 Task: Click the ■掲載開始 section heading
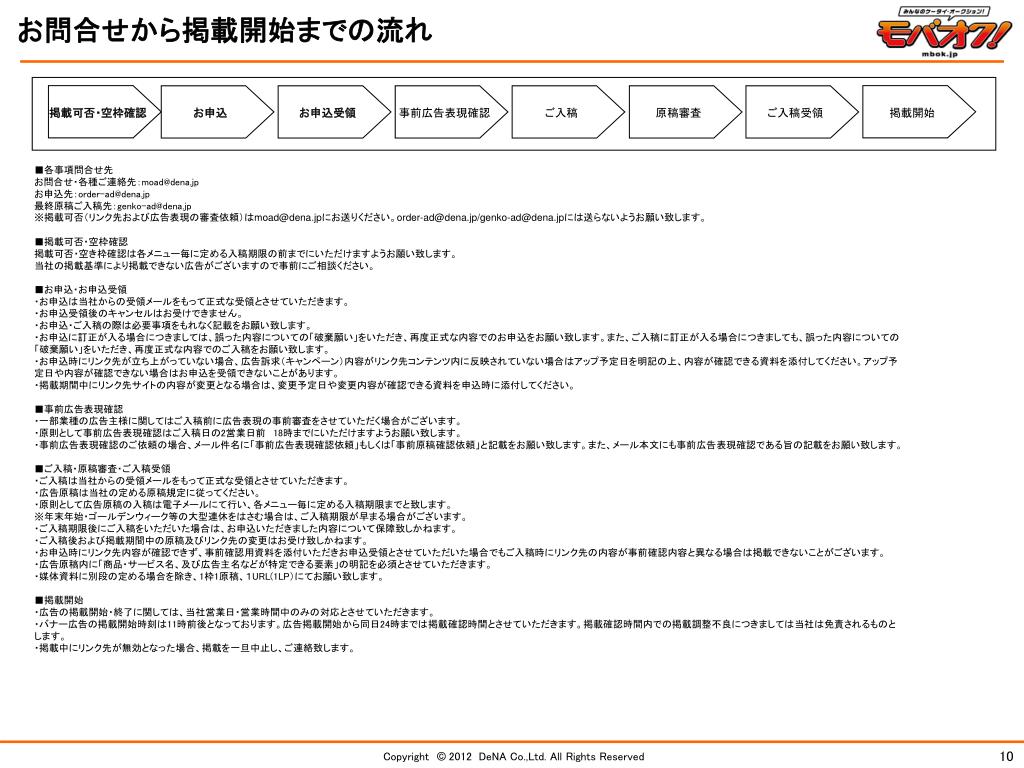(x=59, y=600)
